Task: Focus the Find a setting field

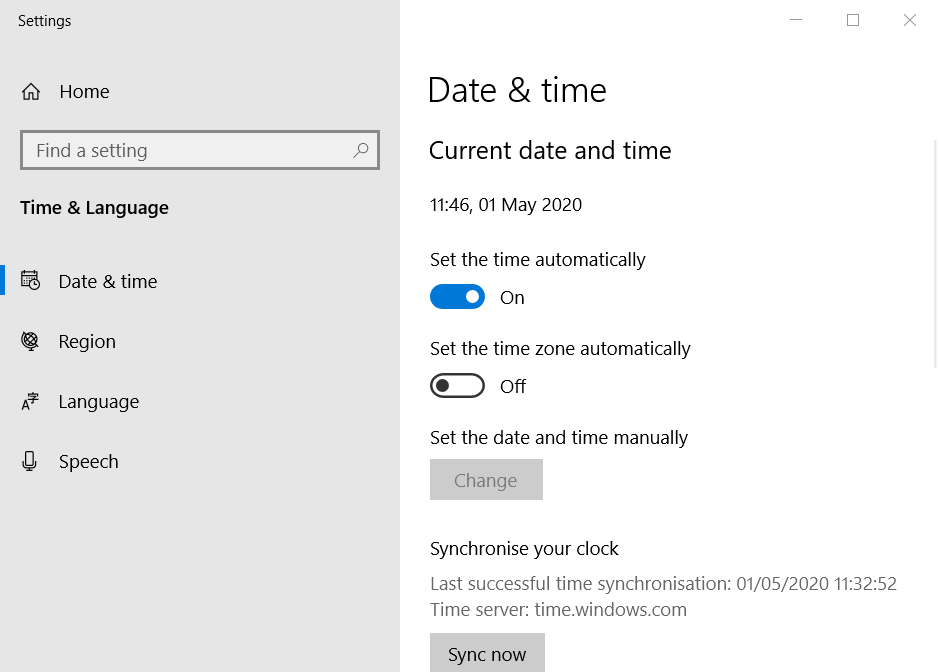Action: 200,150
